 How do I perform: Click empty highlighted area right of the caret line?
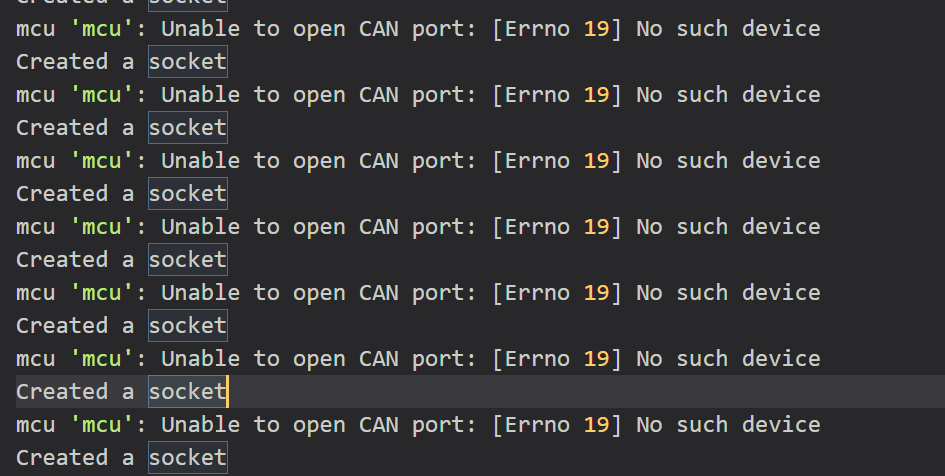pyautogui.click(x=585, y=392)
